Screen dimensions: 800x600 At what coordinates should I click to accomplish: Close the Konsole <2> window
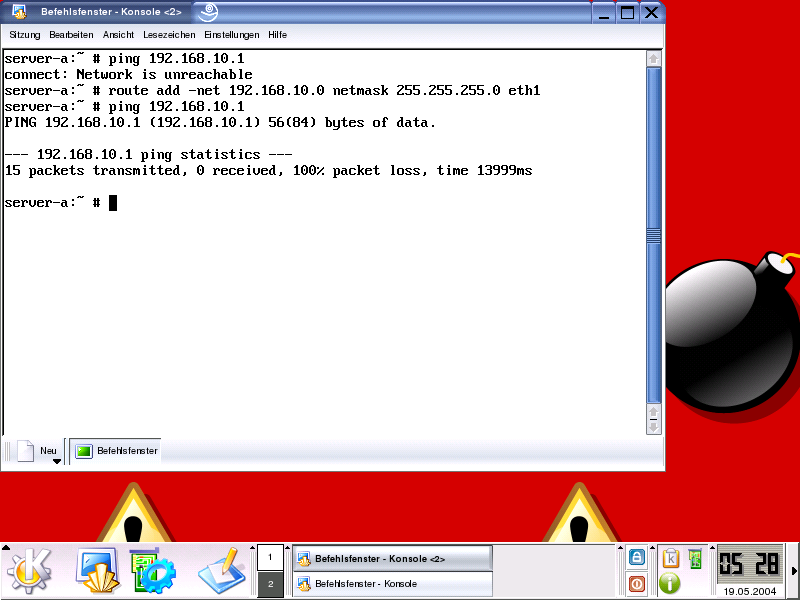pyautogui.click(x=652, y=12)
